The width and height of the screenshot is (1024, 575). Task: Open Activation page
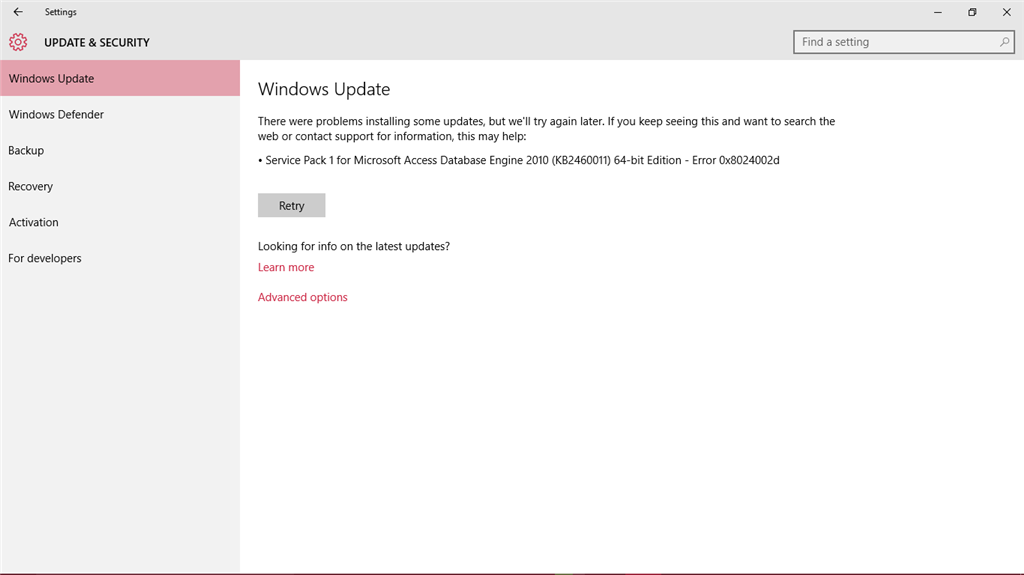120,222
